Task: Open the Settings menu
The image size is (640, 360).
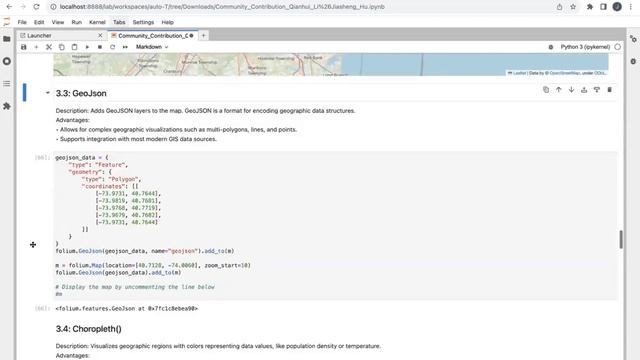Action: pyautogui.click(x=143, y=22)
